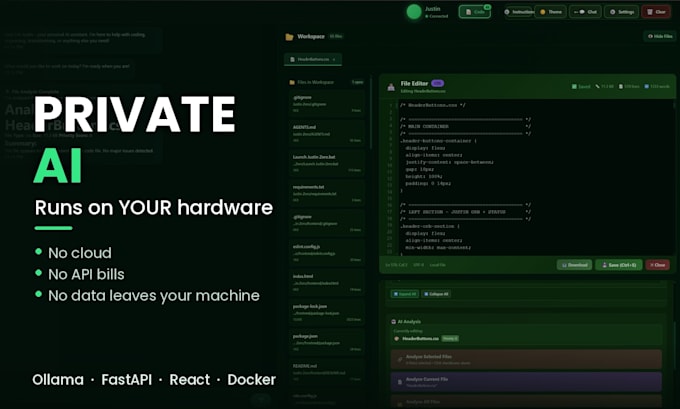Save the file with Save (Ctrl+S)

point(618,265)
